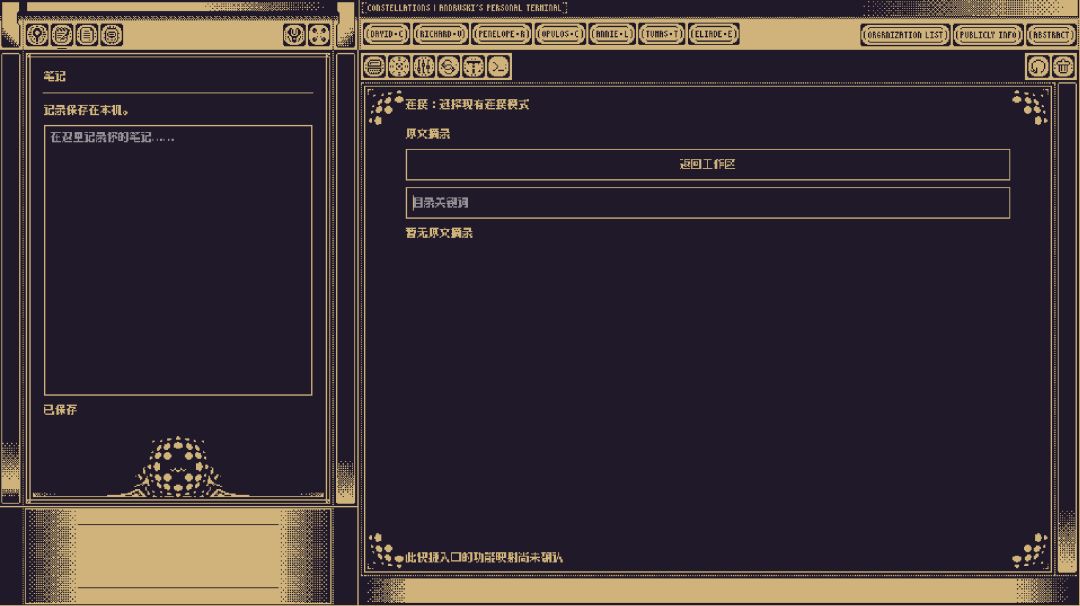Click the 返回工作区 button
Image resolution: width=1080 pixels, height=606 pixels.
tap(708, 165)
